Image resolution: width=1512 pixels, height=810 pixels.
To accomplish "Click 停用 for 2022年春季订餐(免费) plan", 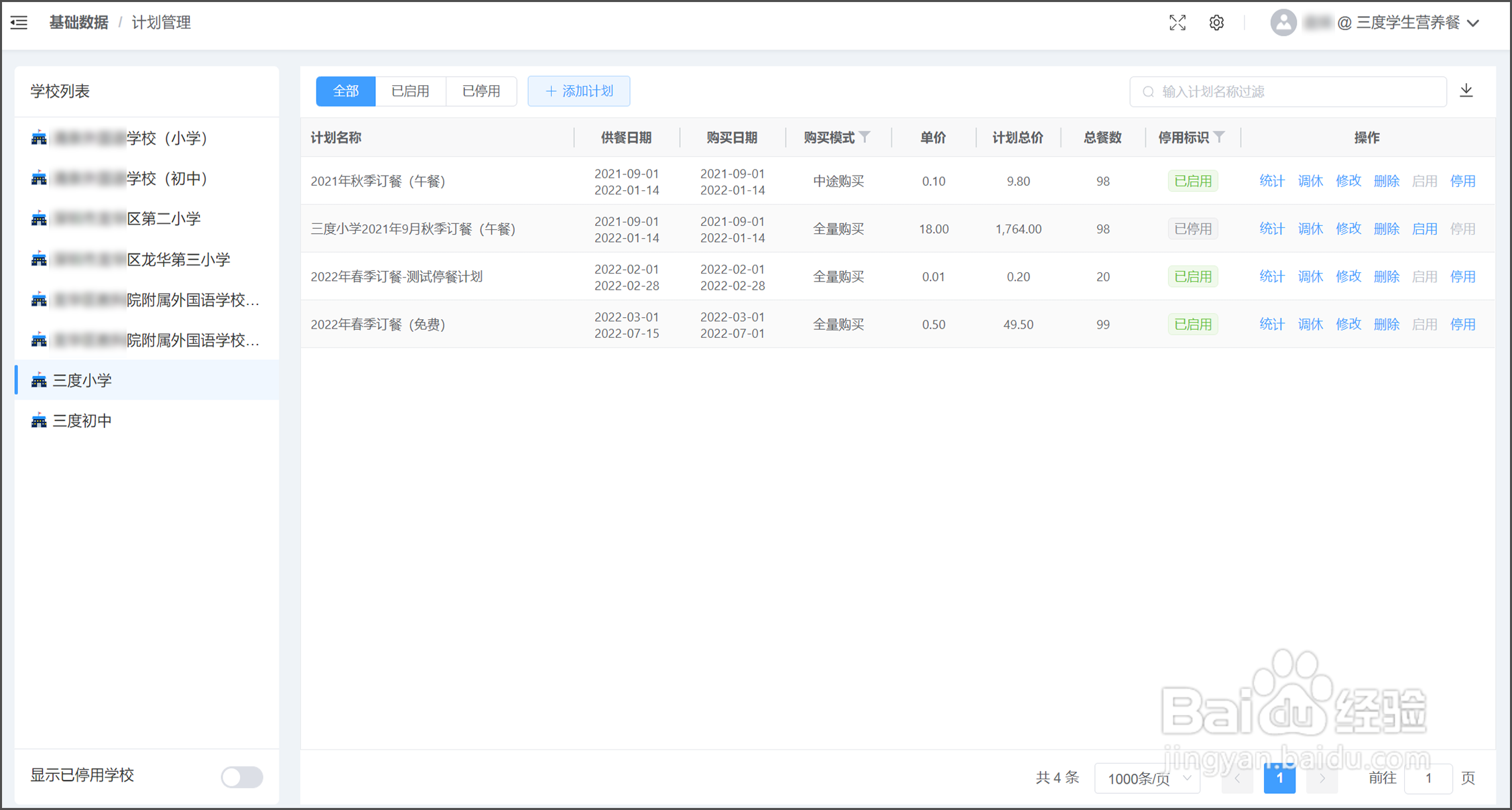I will pyautogui.click(x=1462, y=325).
